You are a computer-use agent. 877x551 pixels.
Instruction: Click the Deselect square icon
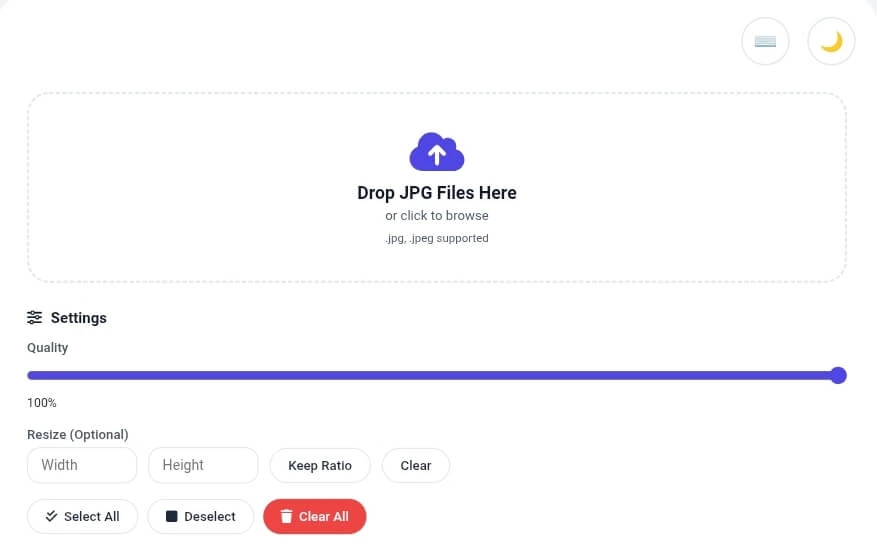pyautogui.click(x=172, y=516)
